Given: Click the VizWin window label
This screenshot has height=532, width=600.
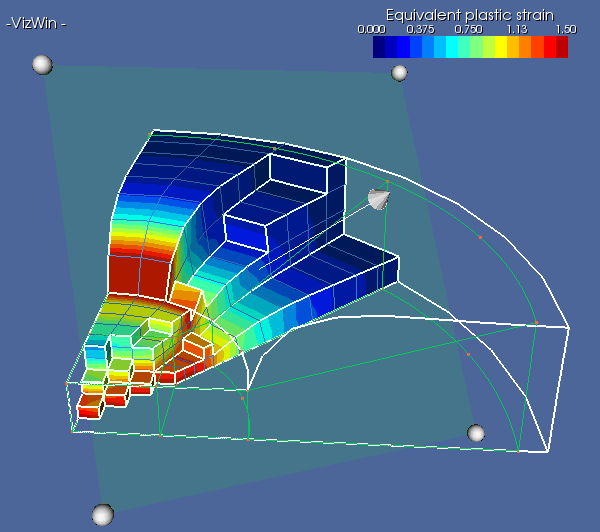Looking at the screenshot, I should click(x=36, y=24).
